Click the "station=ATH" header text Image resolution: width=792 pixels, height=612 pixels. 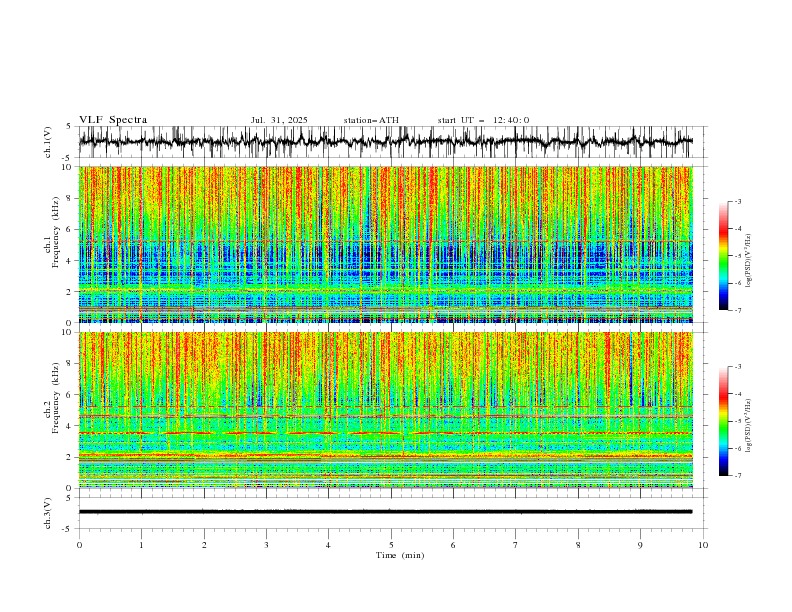(371, 120)
